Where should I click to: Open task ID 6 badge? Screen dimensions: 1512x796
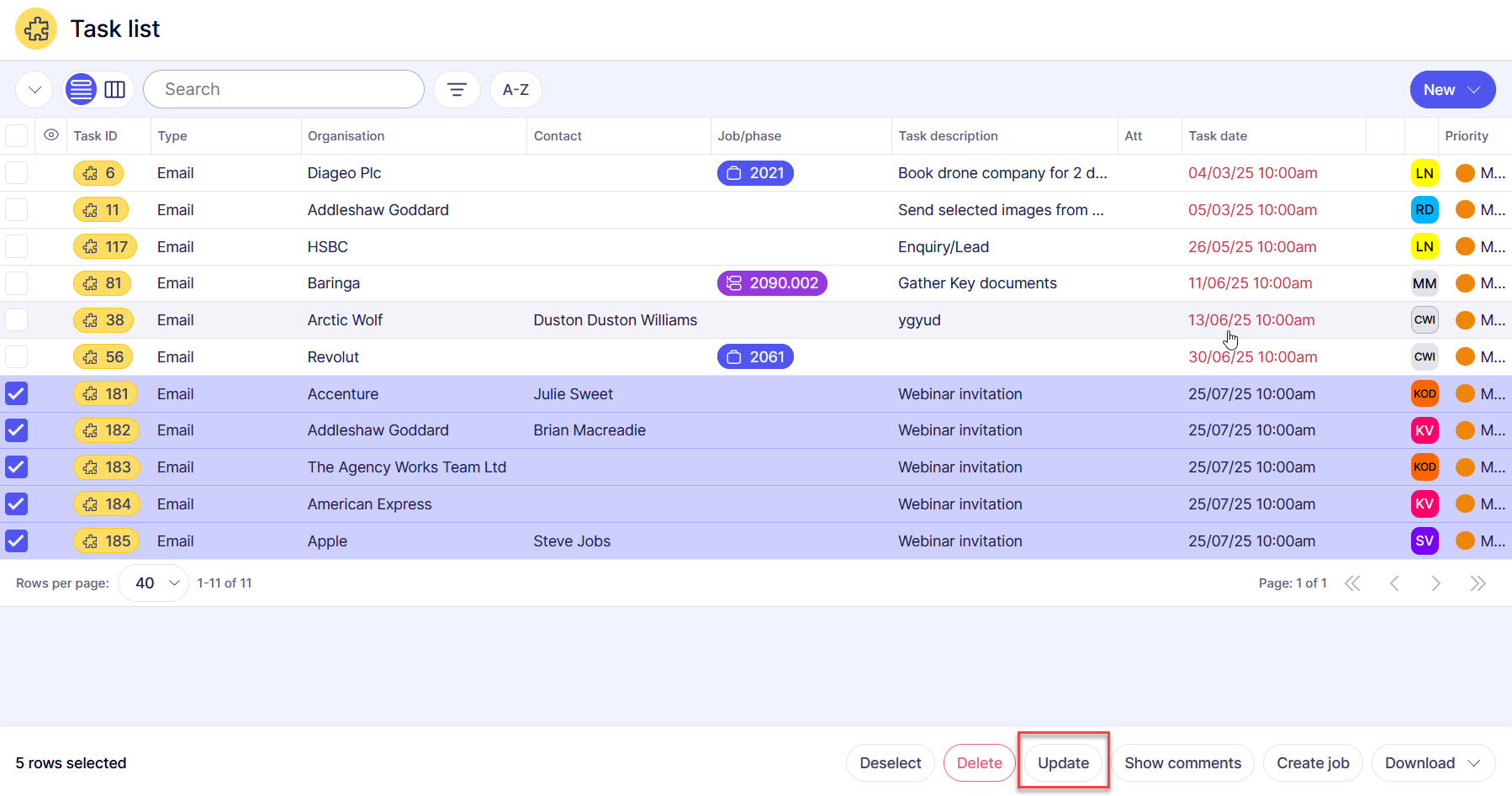(x=99, y=173)
